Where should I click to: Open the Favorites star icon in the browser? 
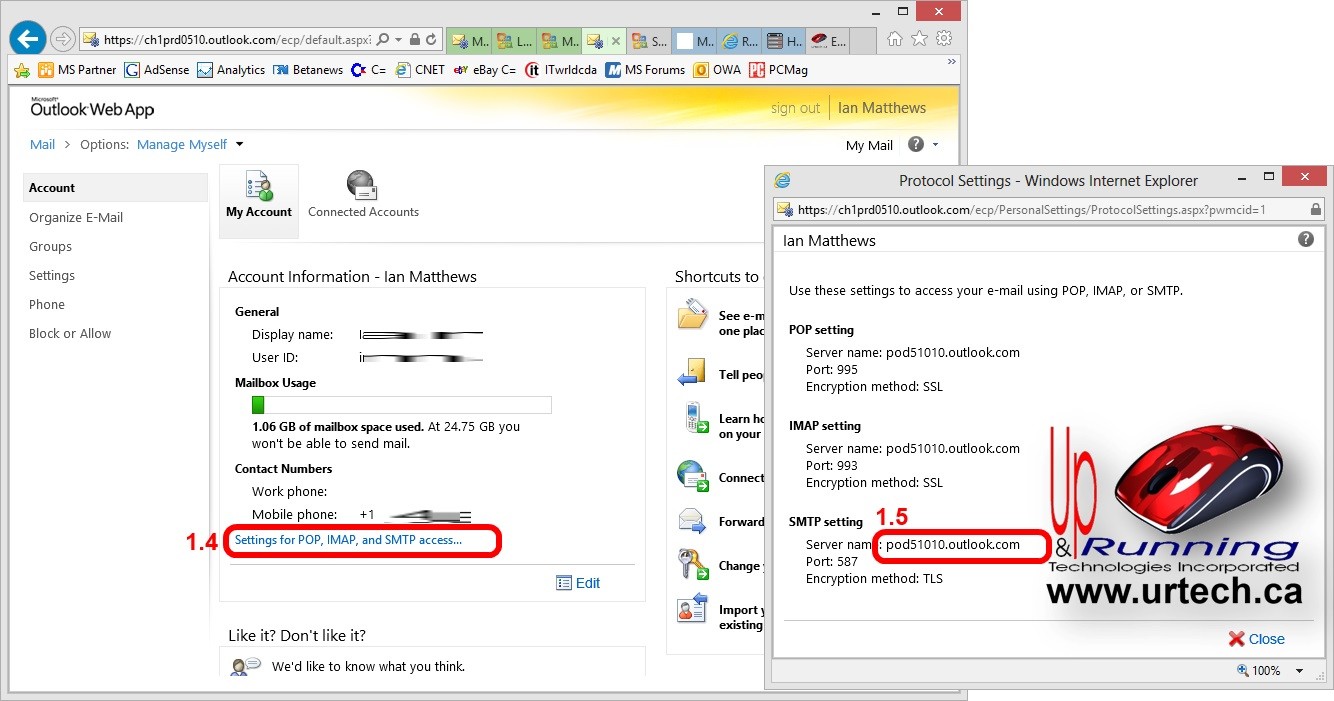pos(919,39)
